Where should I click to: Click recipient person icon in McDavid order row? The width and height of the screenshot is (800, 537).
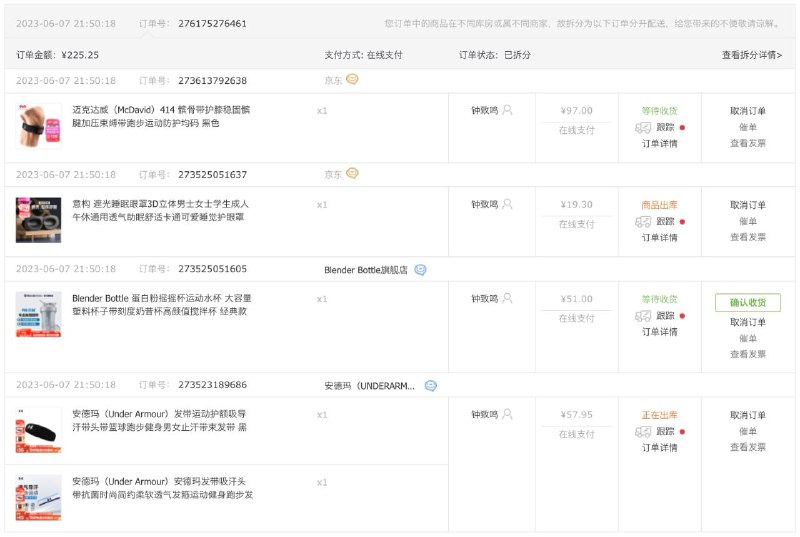coord(507,110)
